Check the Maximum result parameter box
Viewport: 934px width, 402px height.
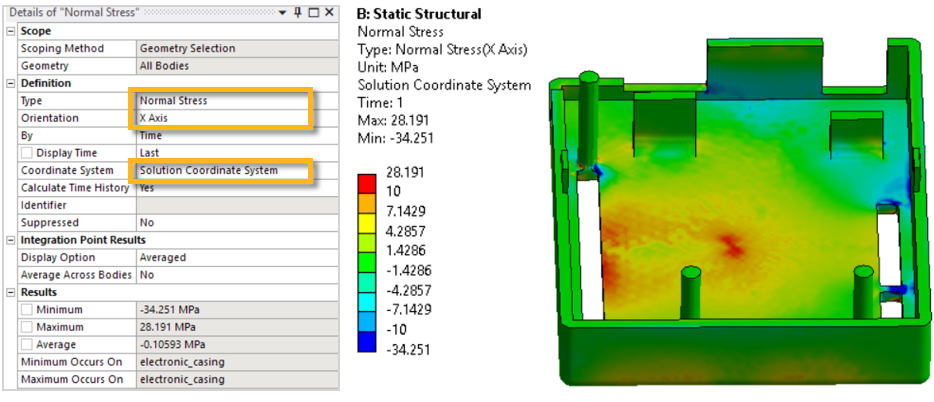(27, 327)
